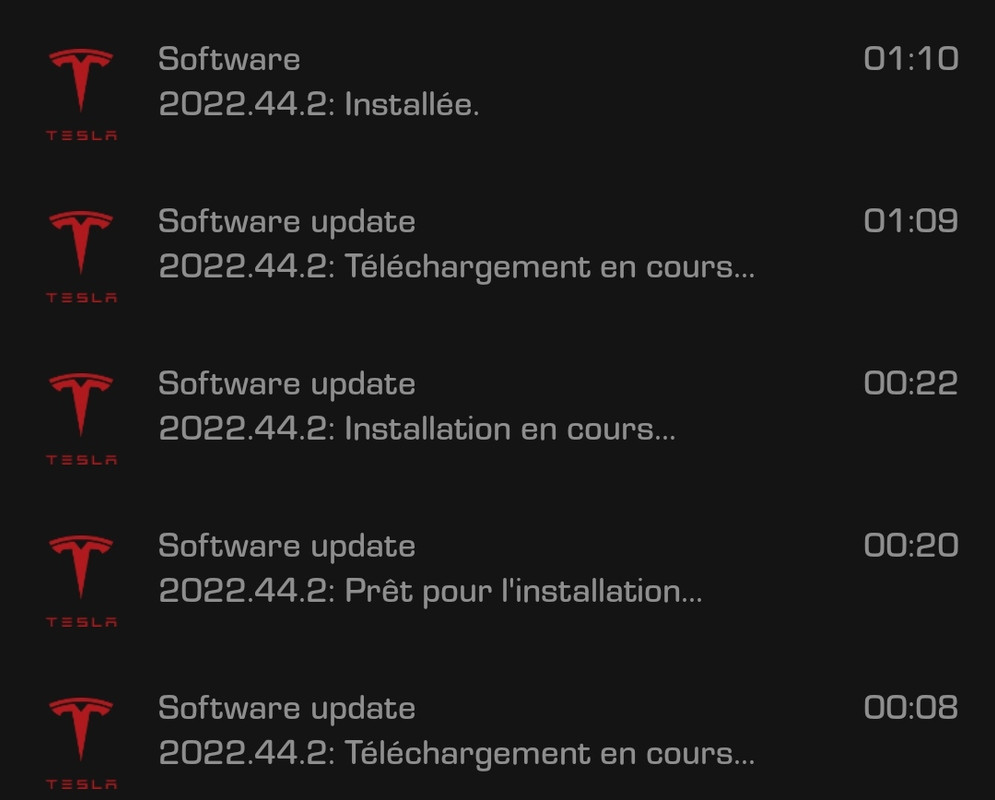Click the 01:10 timestamp
This screenshot has height=800, width=995.
pyautogui.click(x=911, y=58)
